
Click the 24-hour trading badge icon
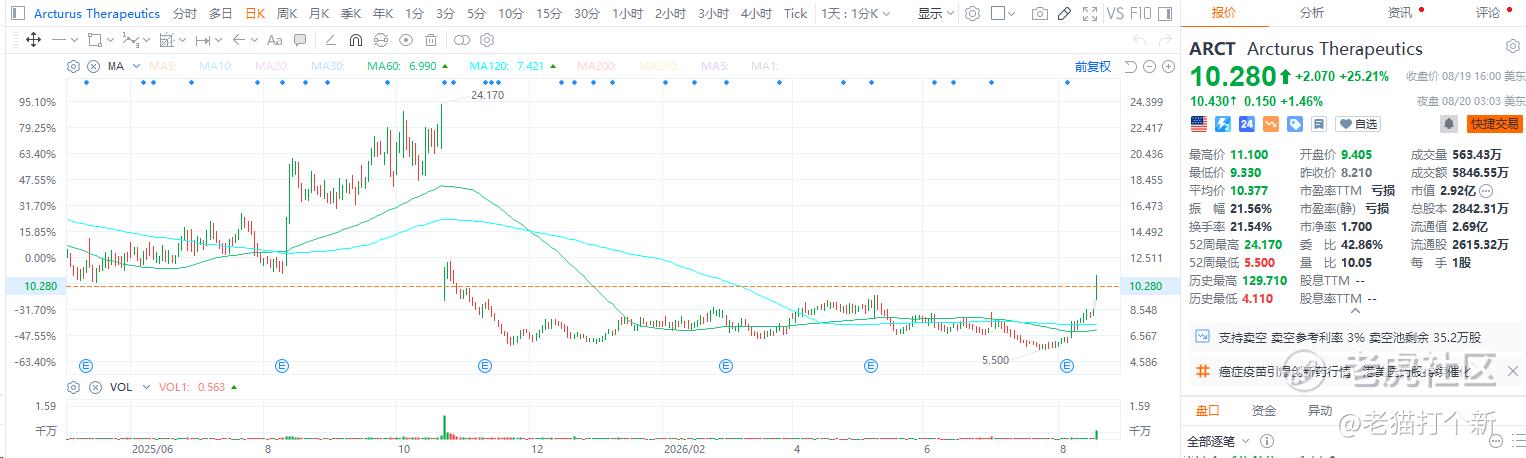1246,124
